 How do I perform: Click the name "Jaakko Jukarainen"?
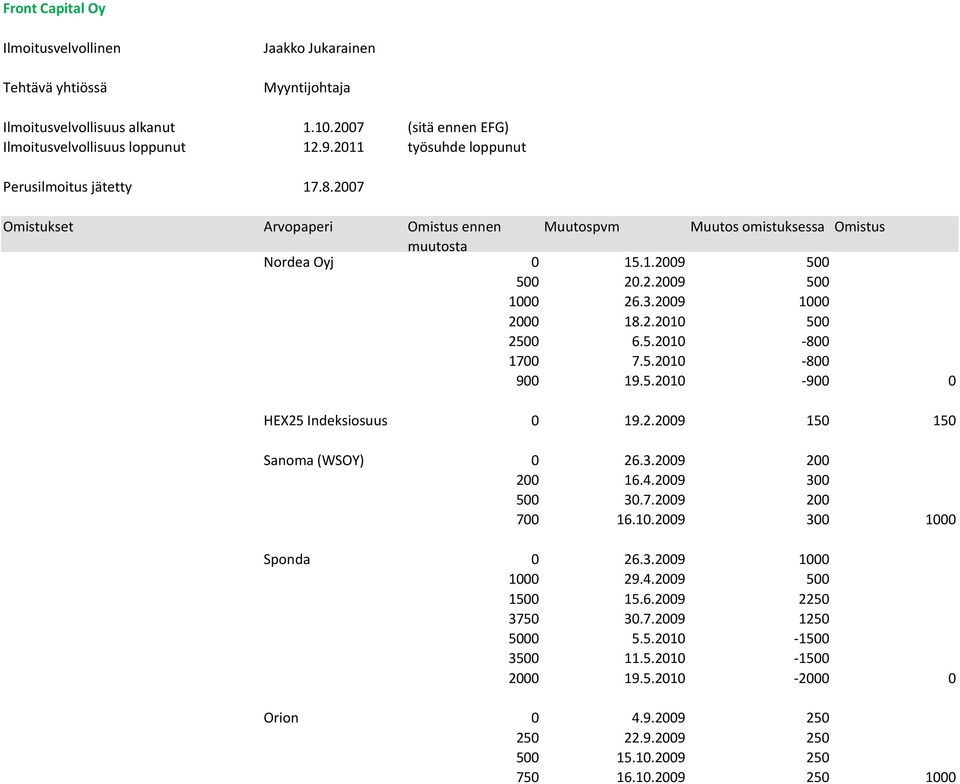coord(319,48)
